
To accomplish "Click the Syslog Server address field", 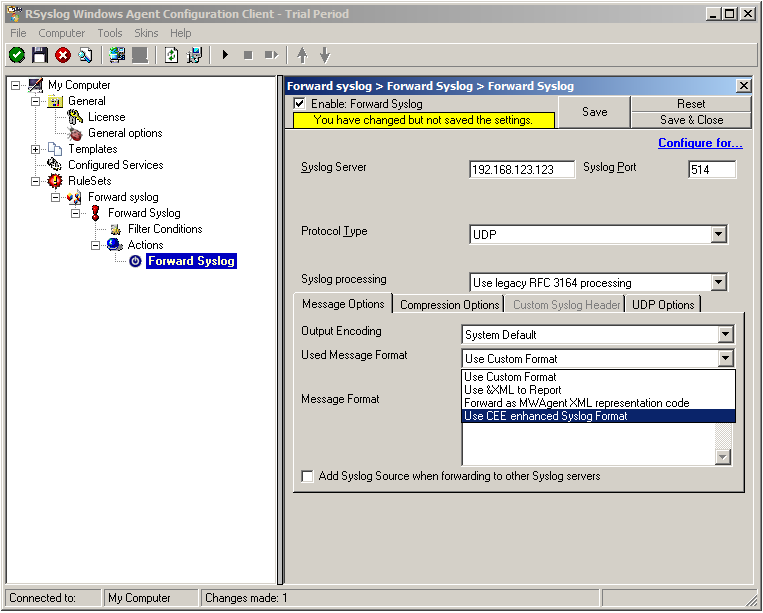I will (x=522, y=170).
